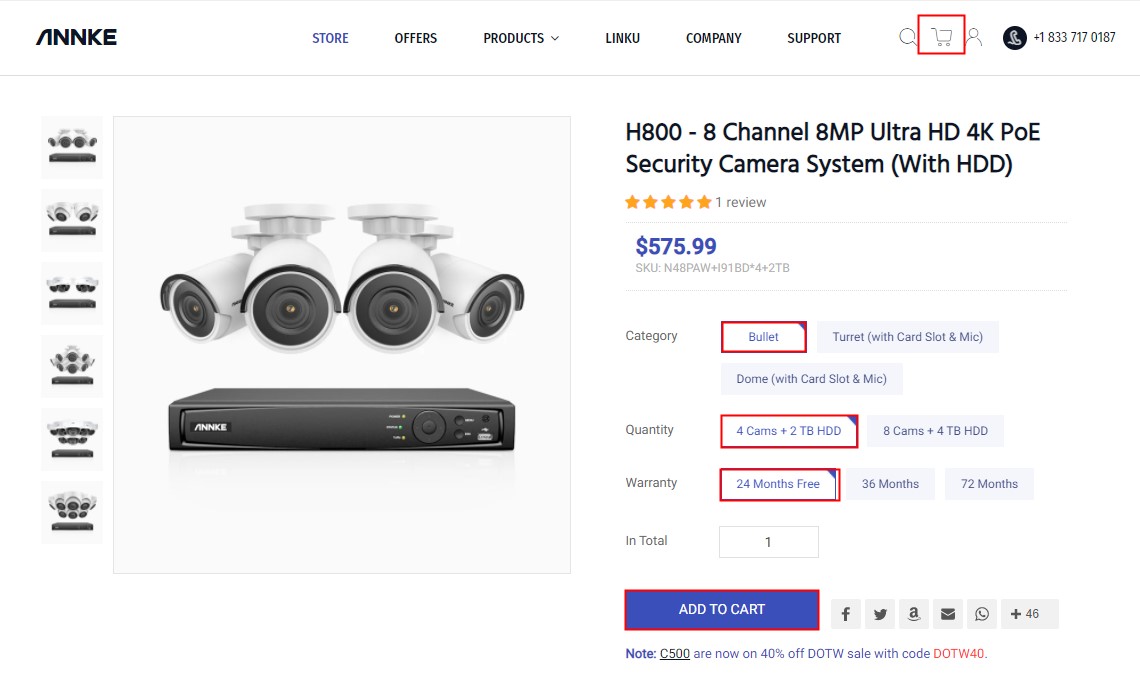
Task: Click the $575.99 price
Action: [x=676, y=246]
